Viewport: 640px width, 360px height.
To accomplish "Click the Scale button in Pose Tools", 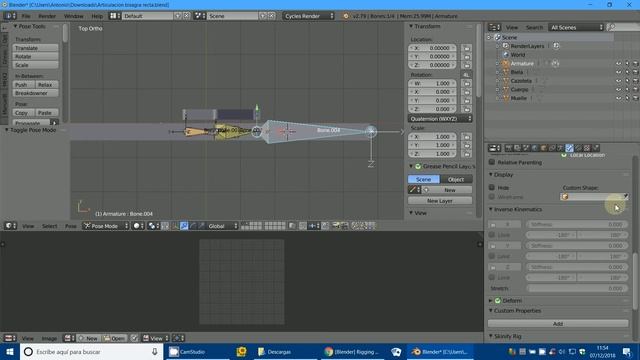I will [x=36, y=65].
